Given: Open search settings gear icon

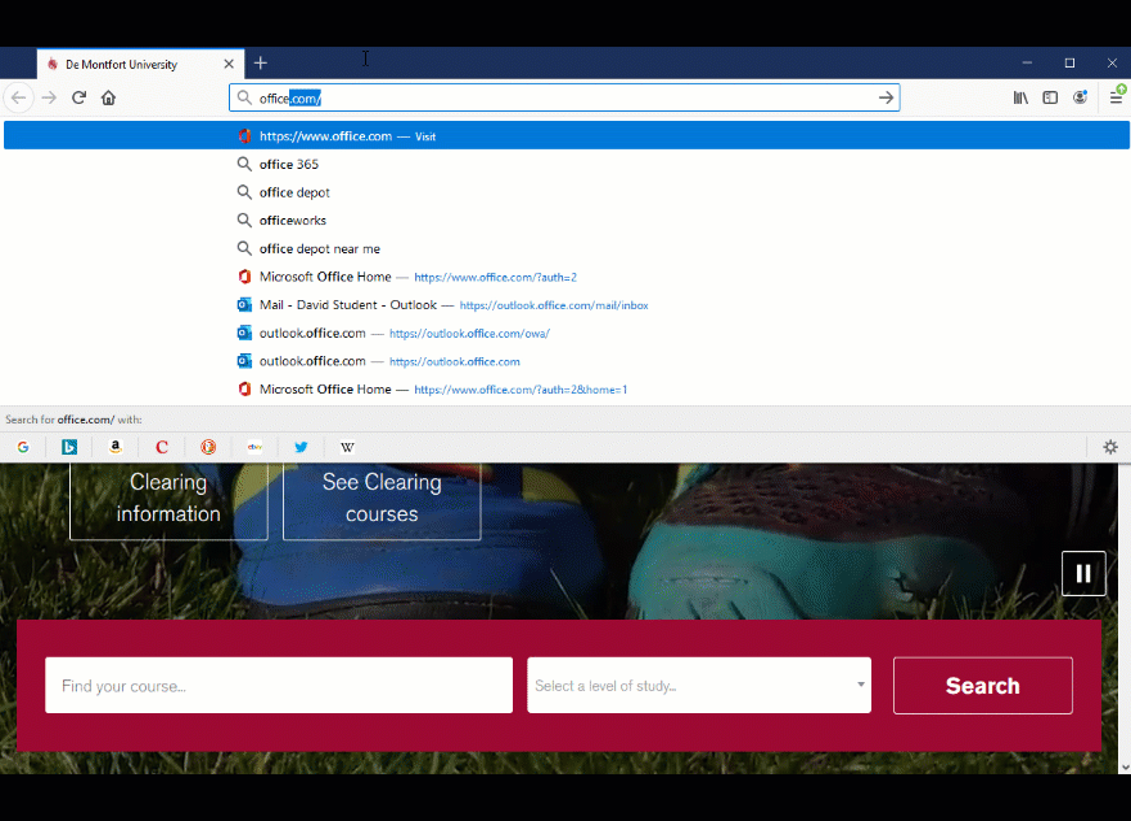Looking at the screenshot, I should point(1110,447).
